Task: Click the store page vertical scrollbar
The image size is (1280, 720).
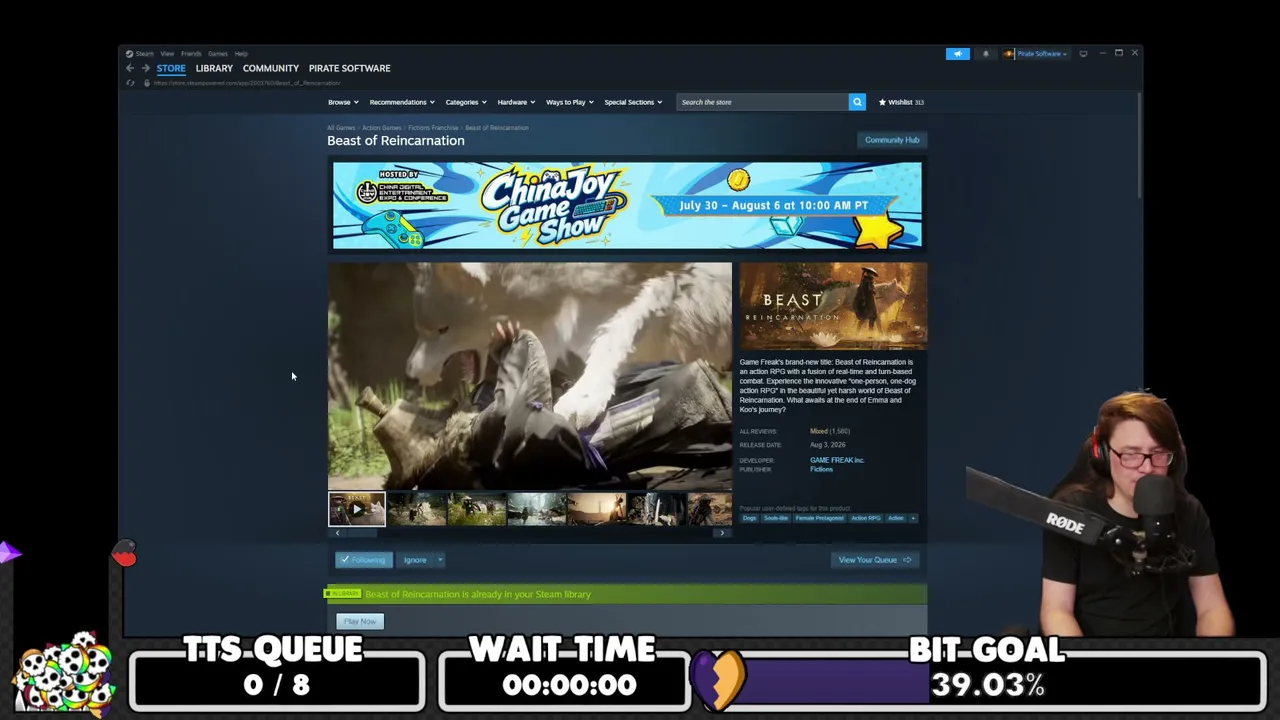Action: click(1139, 145)
